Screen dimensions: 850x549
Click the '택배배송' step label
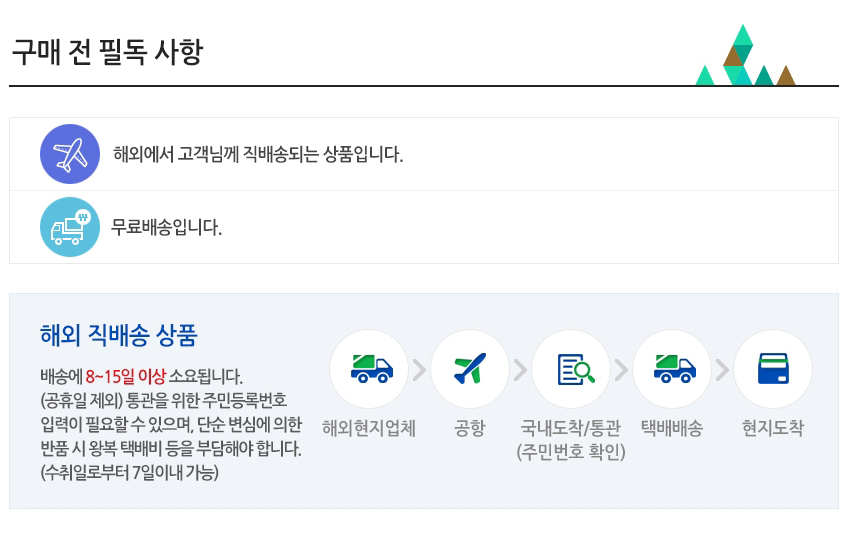672,428
